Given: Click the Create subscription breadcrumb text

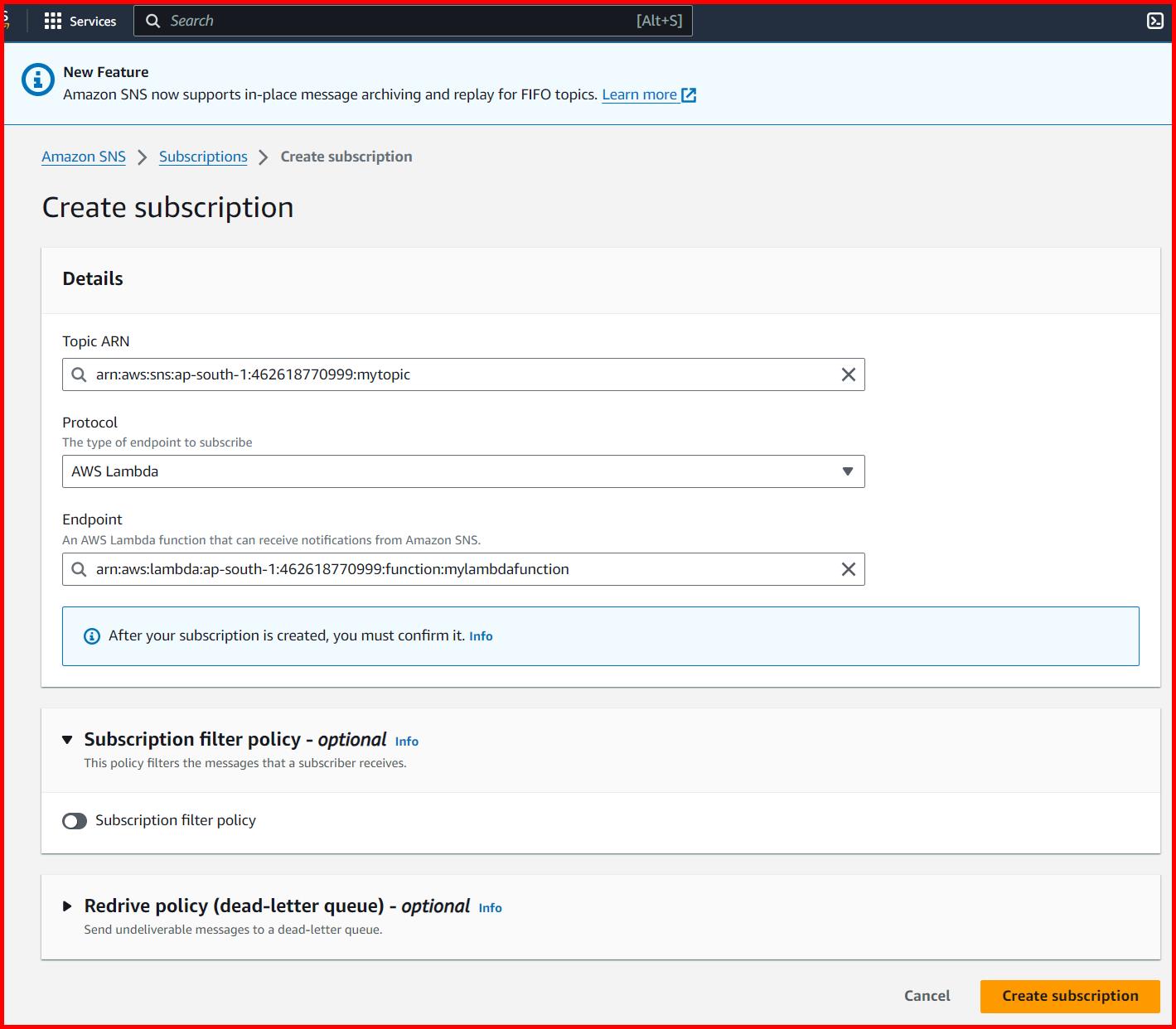Looking at the screenshot, I should tap(346, 157).
